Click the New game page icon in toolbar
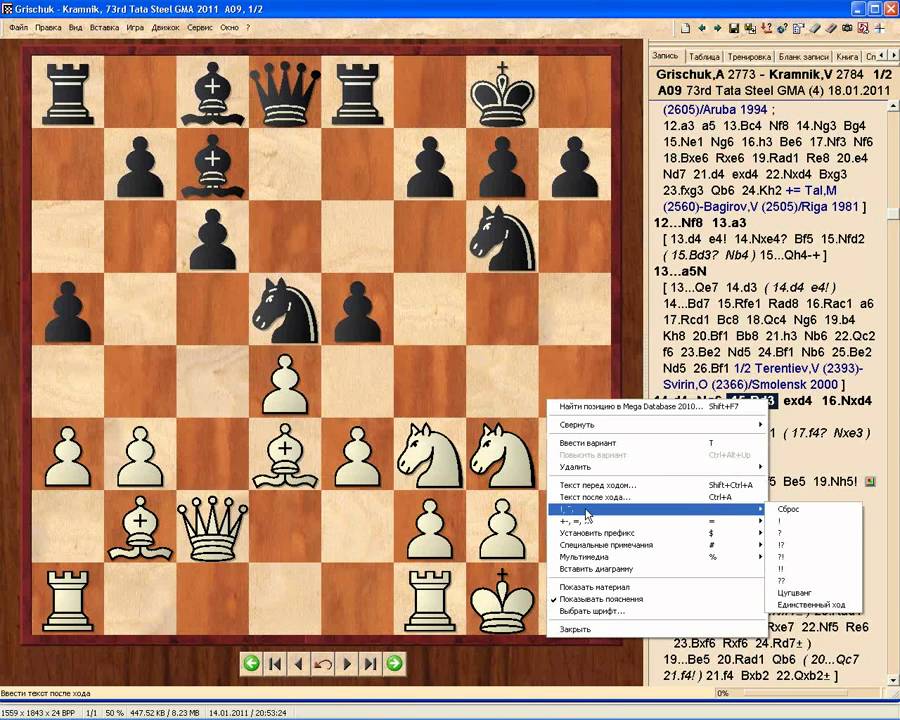The image size is (900, 720). [x=685, y=28]
